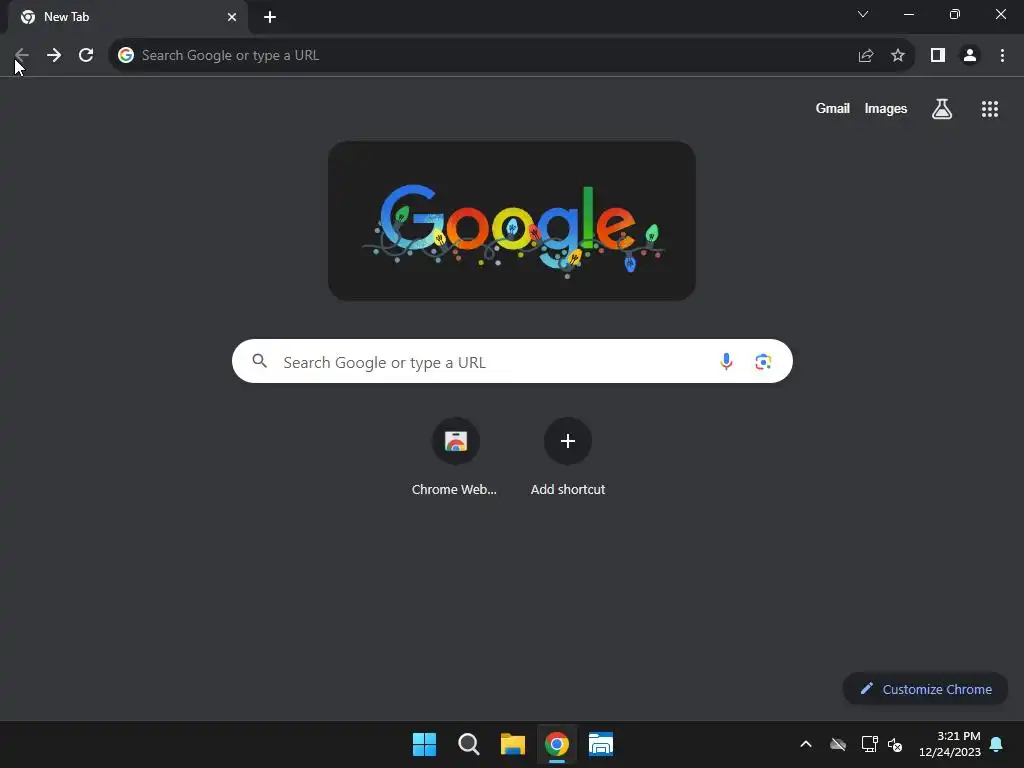Click the magnifier icon in search box
The width and height of the screenshot is (1024, 768).
[260, 361]
